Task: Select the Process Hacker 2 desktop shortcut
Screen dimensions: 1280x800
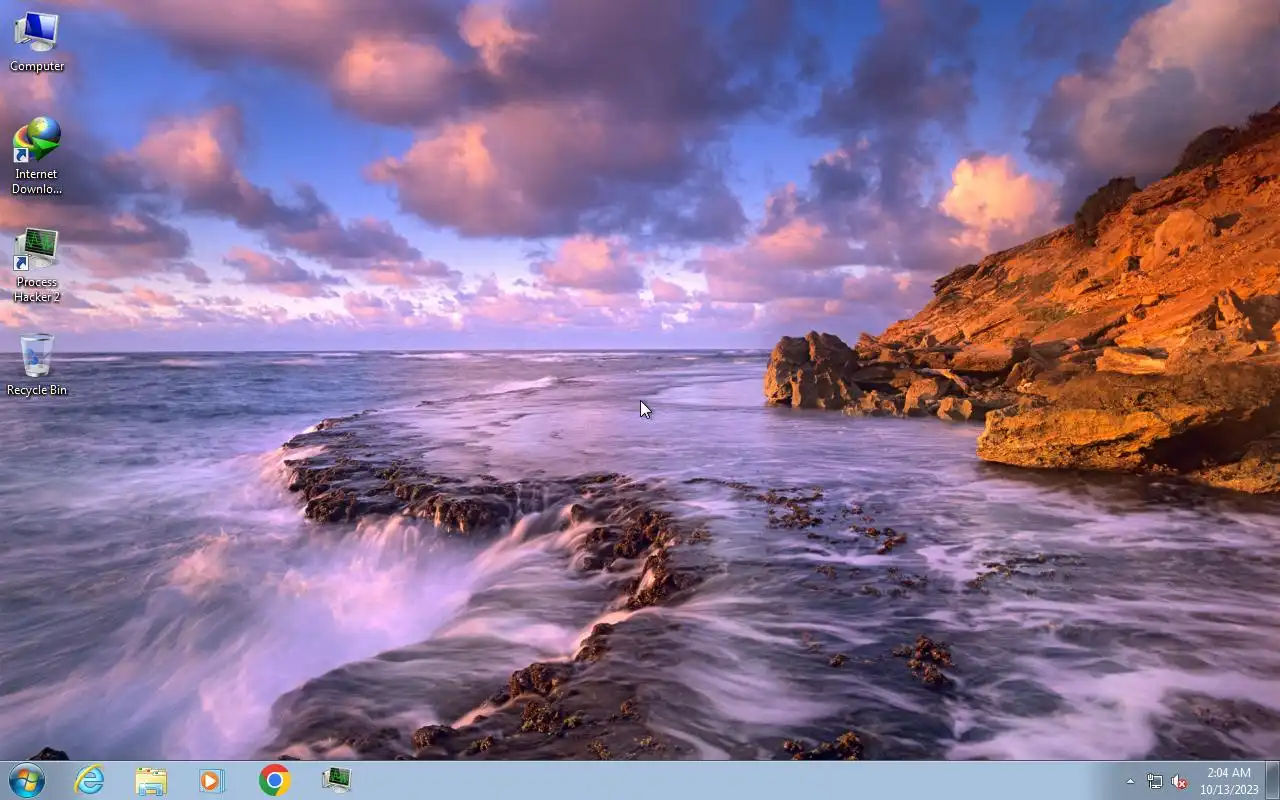Action: pos(37,265)
